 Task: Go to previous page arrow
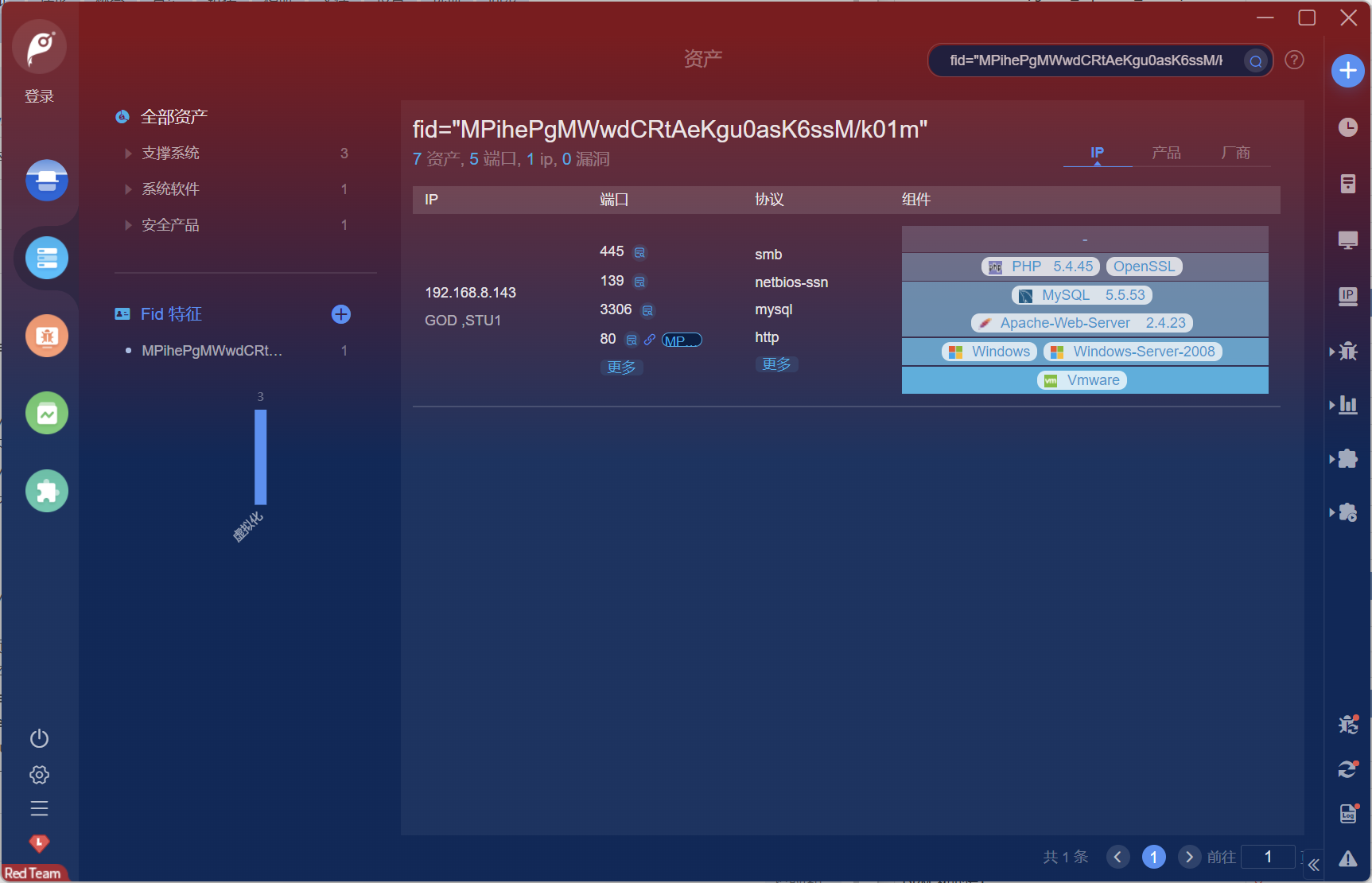(1117, 857)
